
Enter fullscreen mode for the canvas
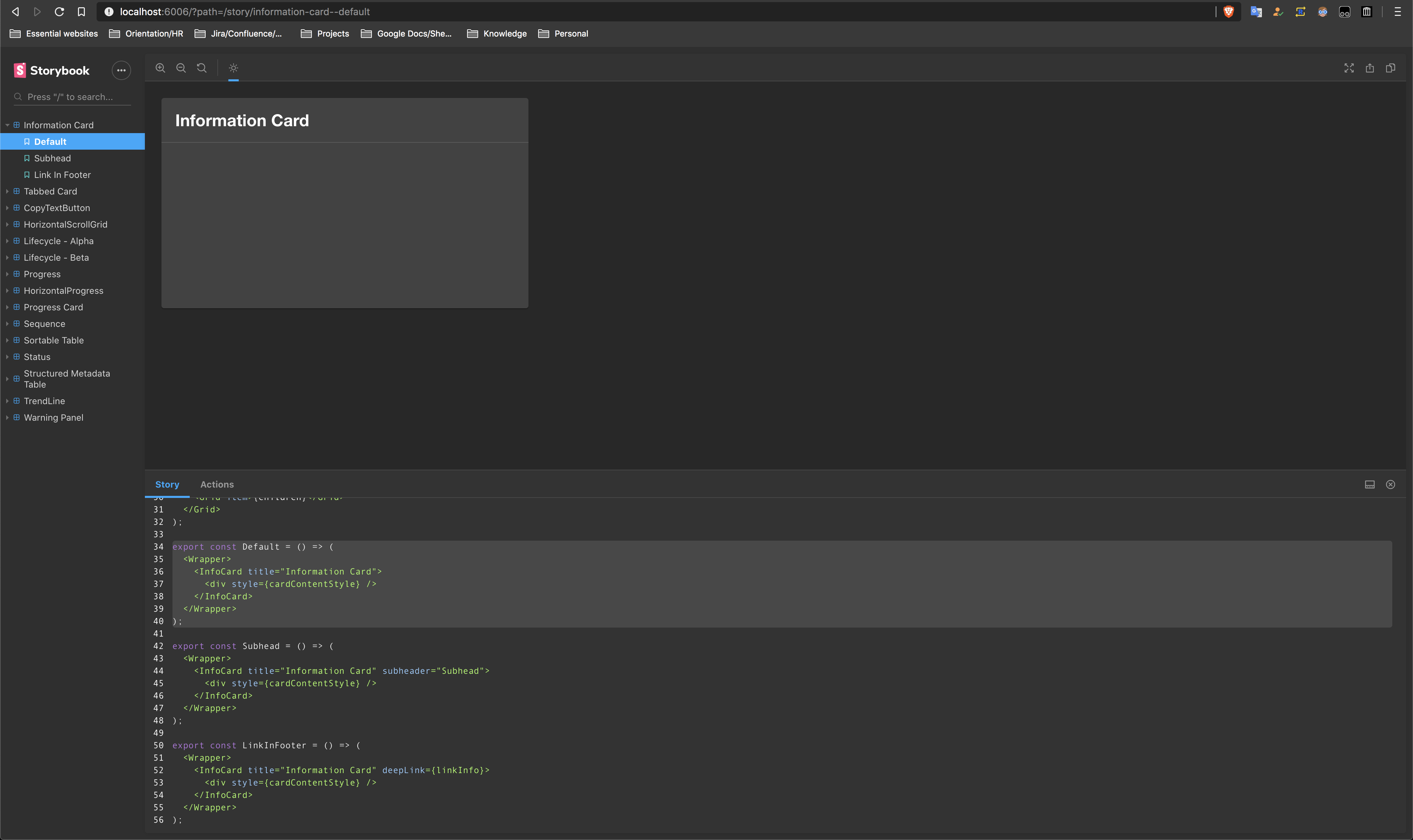tap(1348, 68)
